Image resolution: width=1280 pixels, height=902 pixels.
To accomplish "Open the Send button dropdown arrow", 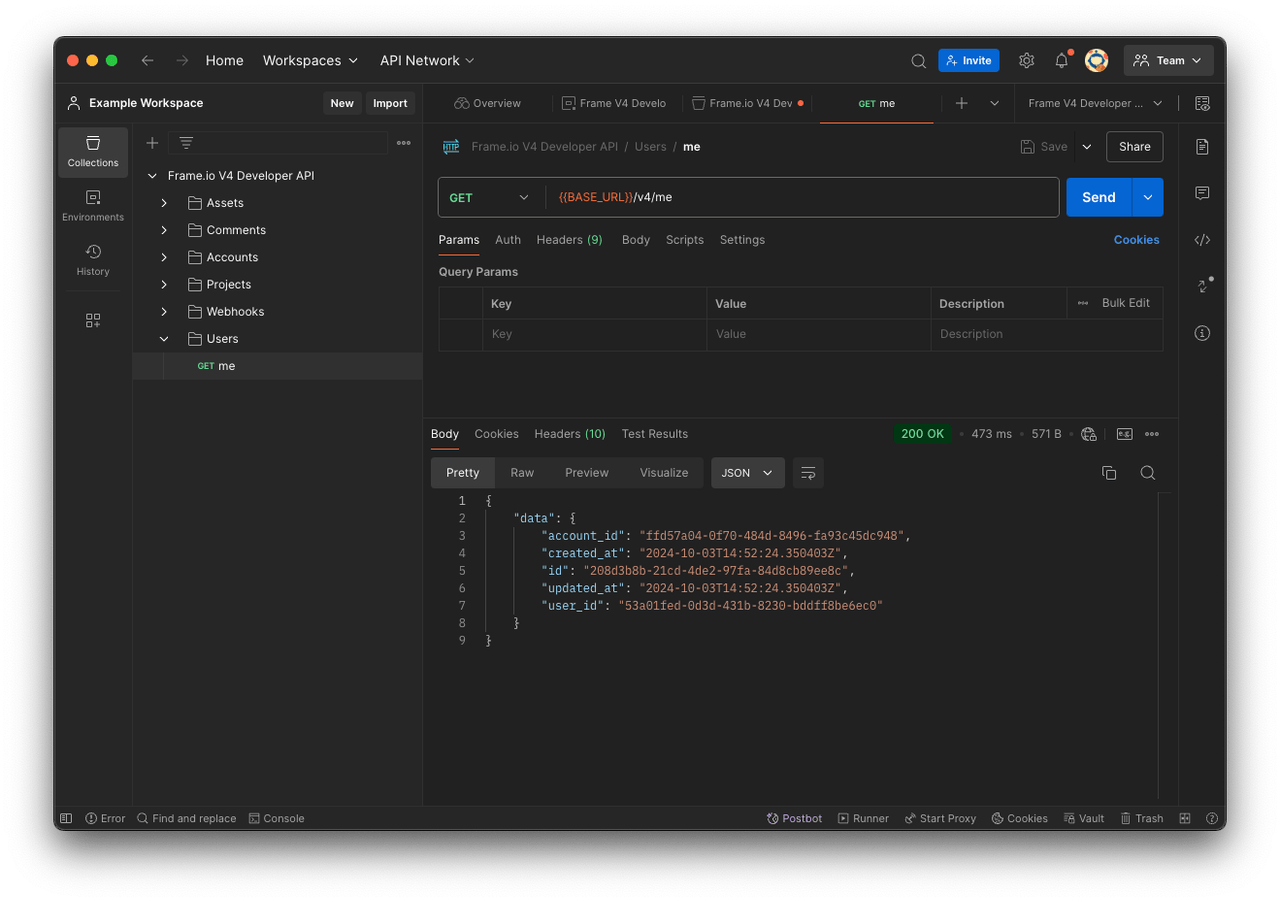I will 1147,197.
